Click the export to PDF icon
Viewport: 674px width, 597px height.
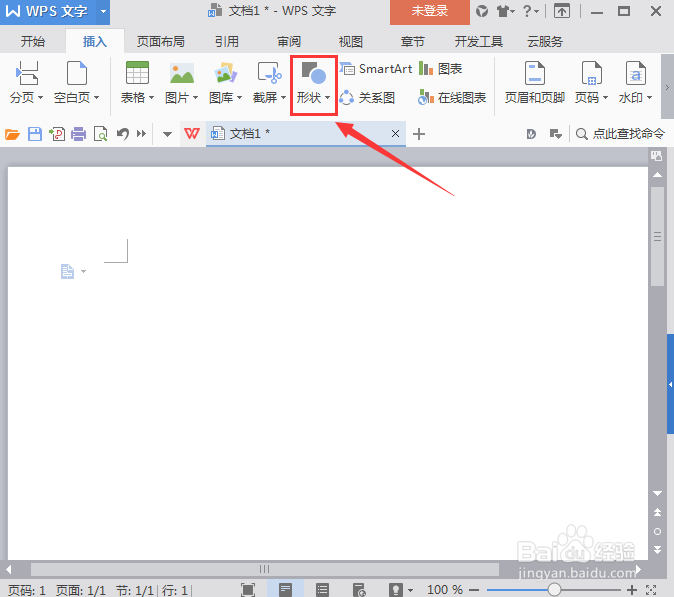point(57,134)
